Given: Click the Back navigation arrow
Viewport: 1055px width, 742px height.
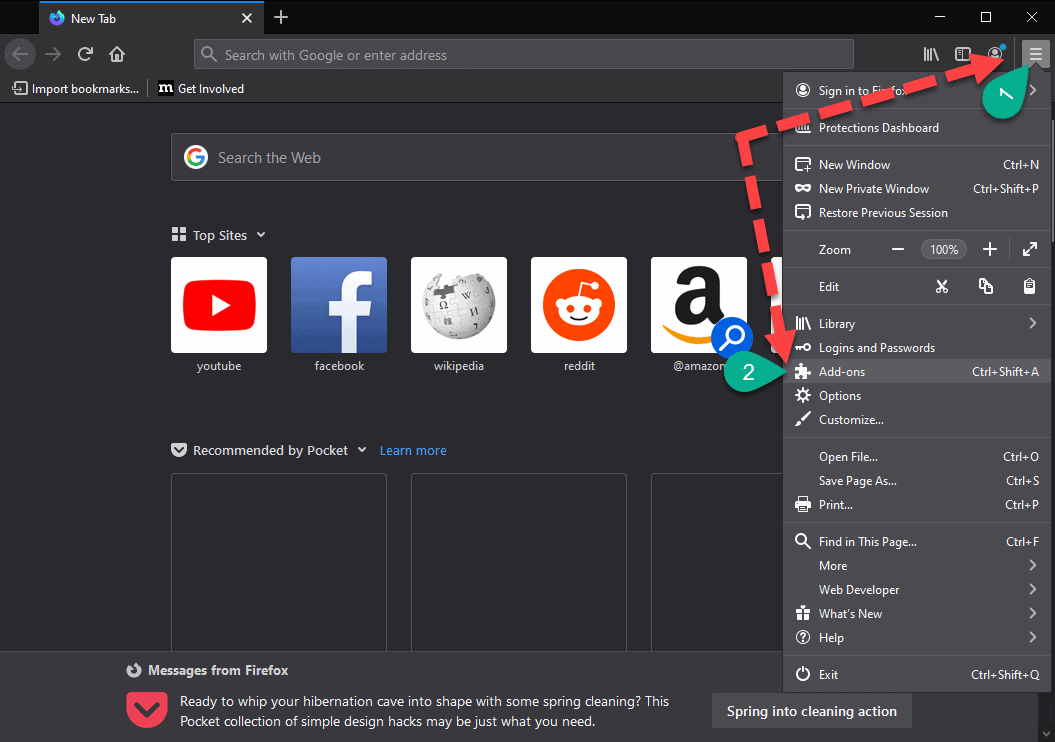Looking at the screenshot, I should point(20,54).
